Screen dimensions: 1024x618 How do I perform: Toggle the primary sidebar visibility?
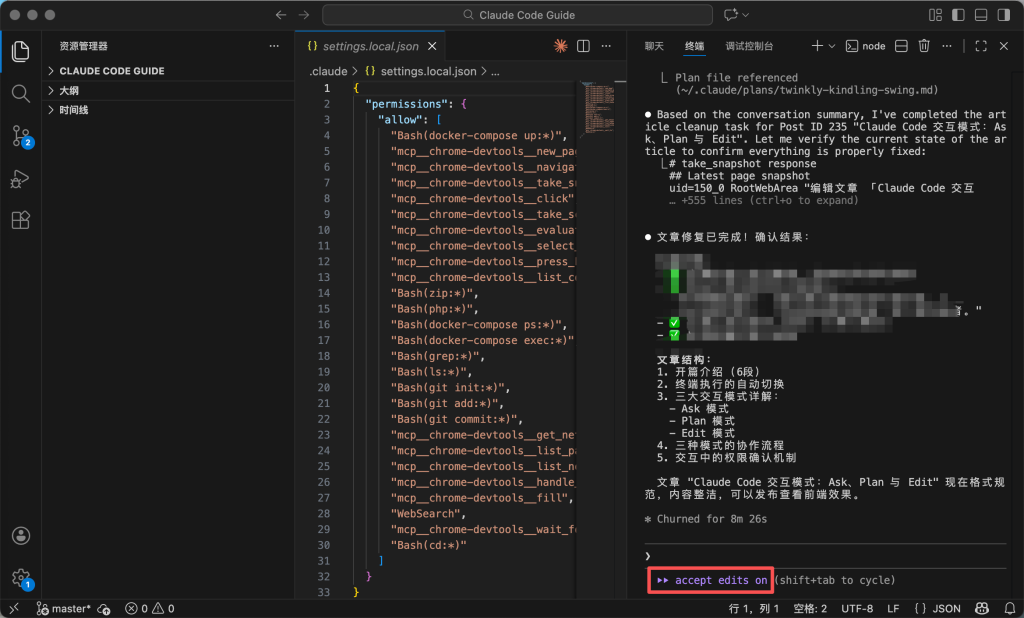tap(959, 15)
